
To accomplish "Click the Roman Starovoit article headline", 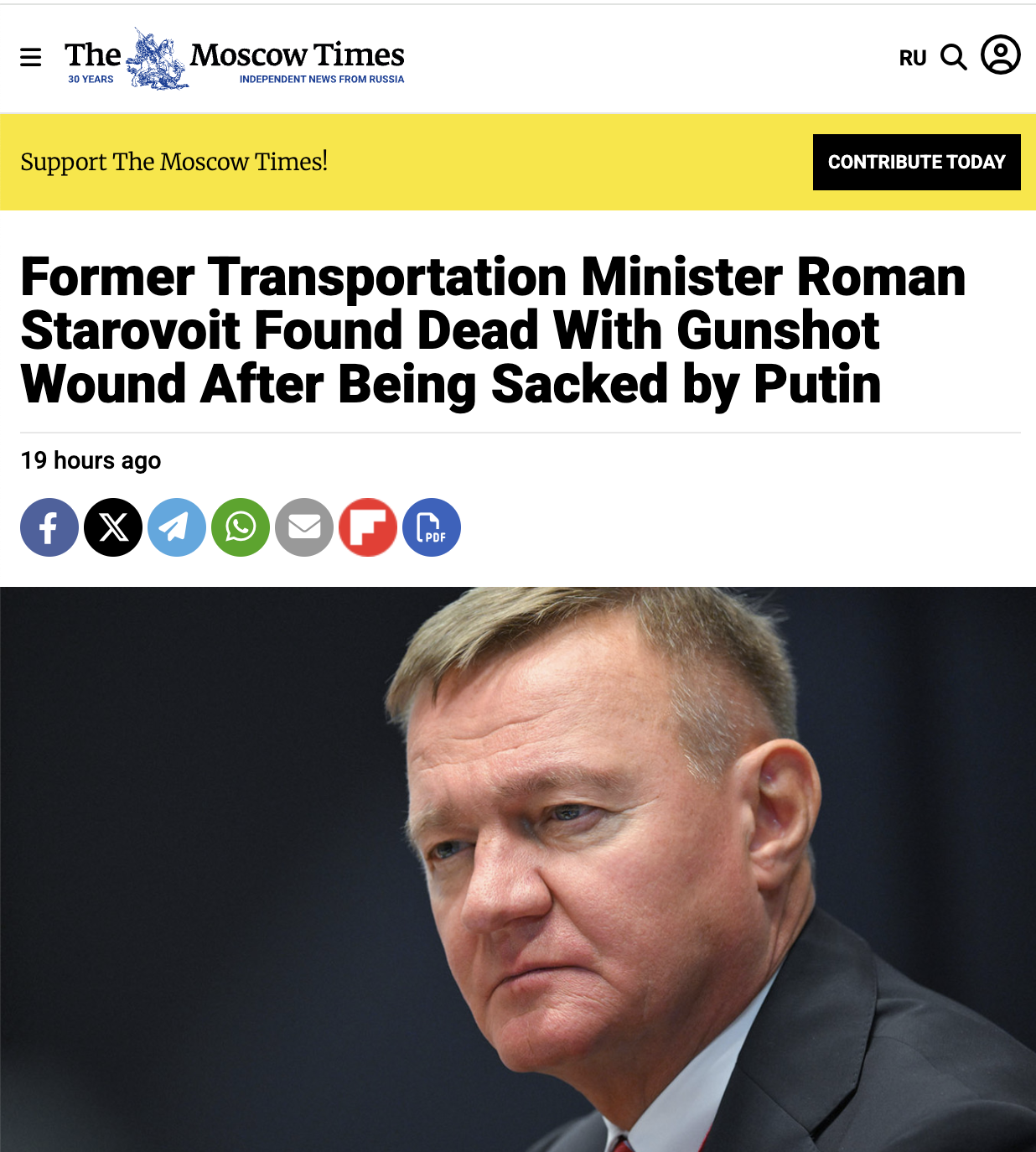I will coord(493,330).
